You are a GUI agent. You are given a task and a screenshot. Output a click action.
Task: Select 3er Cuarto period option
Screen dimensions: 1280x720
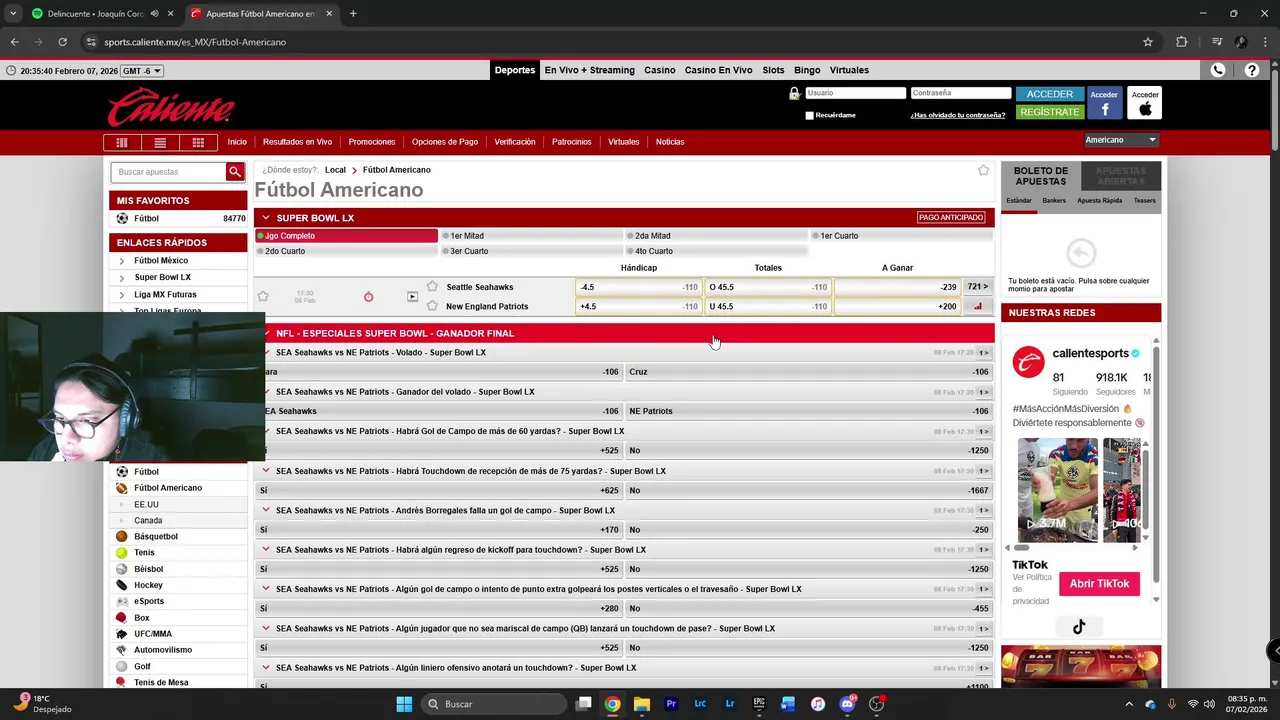pyautogui.click(x=531, y=251)
